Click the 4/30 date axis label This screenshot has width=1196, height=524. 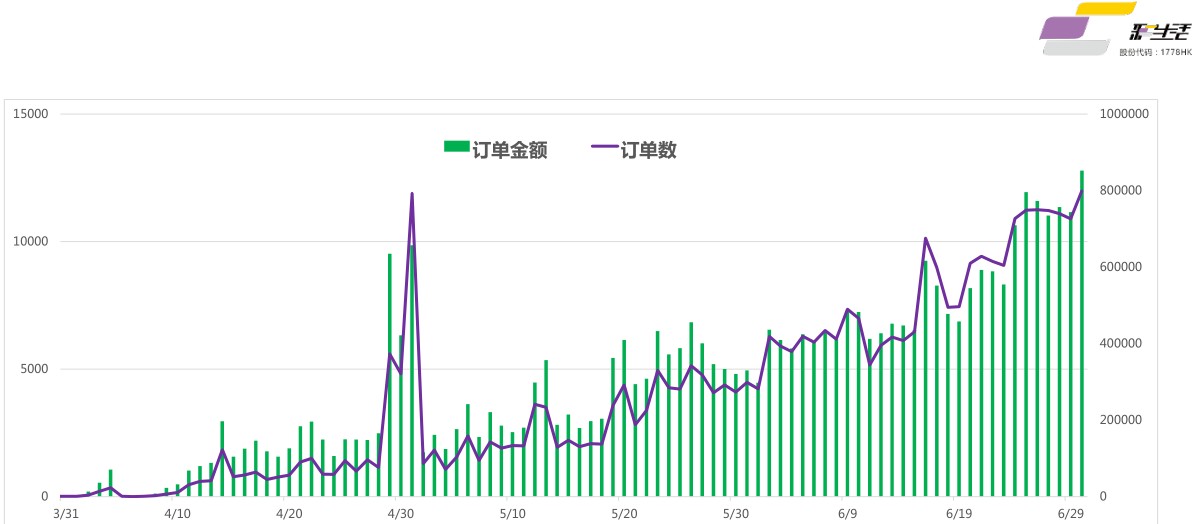click(400, 513)
